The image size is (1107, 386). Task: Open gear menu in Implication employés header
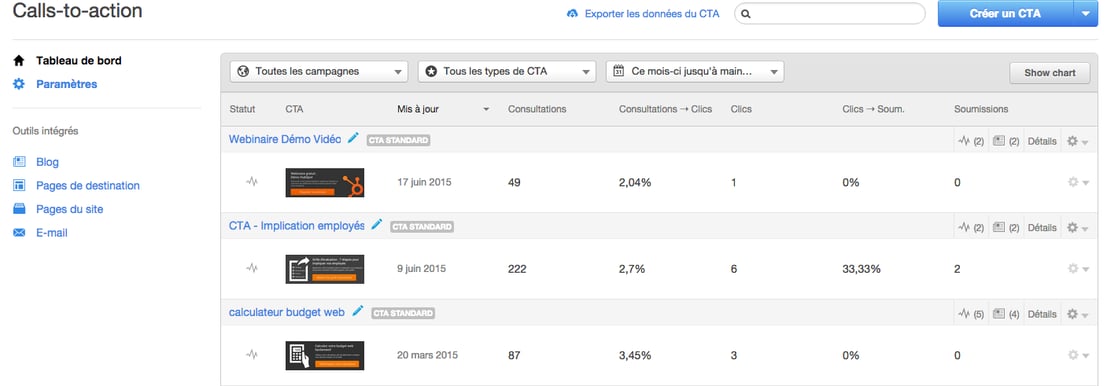pyautogui.click(x=1077, y=227)
